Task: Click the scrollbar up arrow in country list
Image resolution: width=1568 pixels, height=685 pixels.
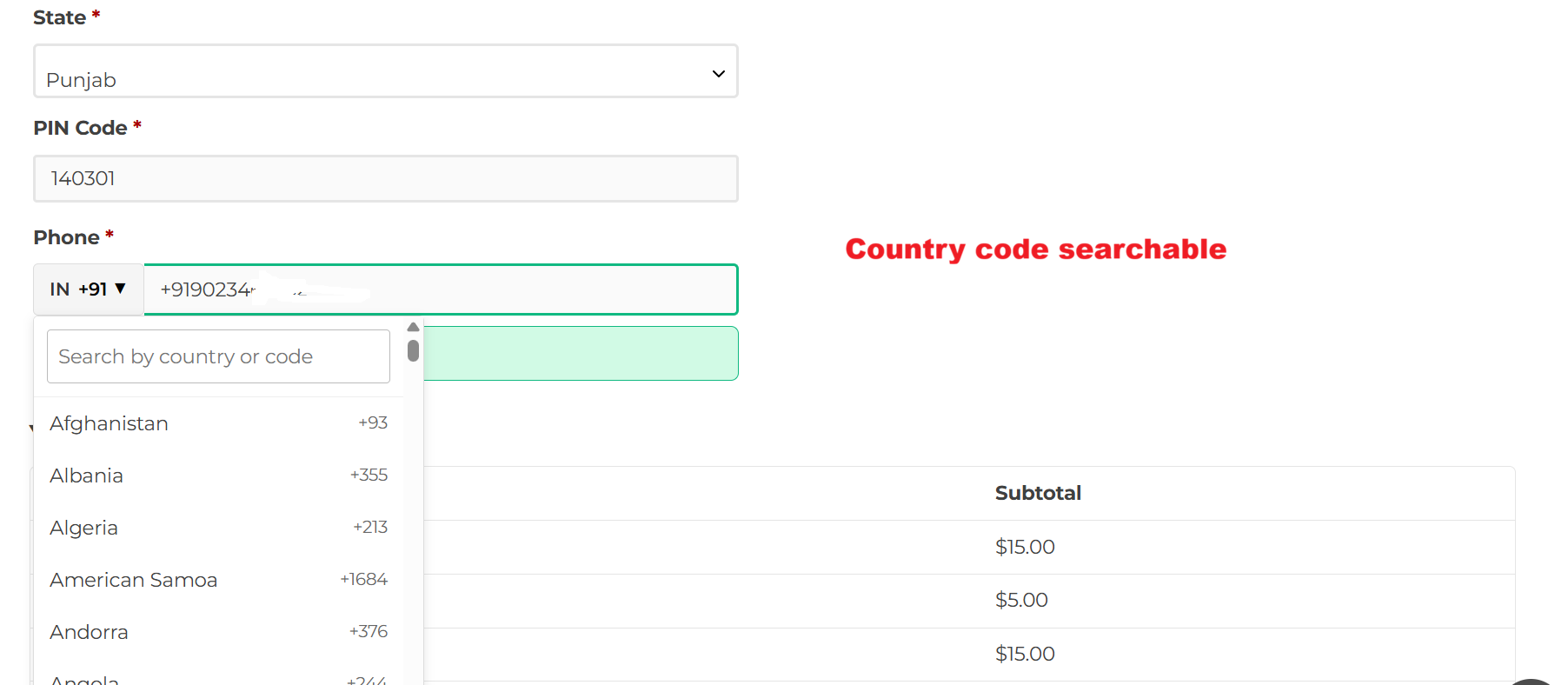Action: click(x=412, y=327)
